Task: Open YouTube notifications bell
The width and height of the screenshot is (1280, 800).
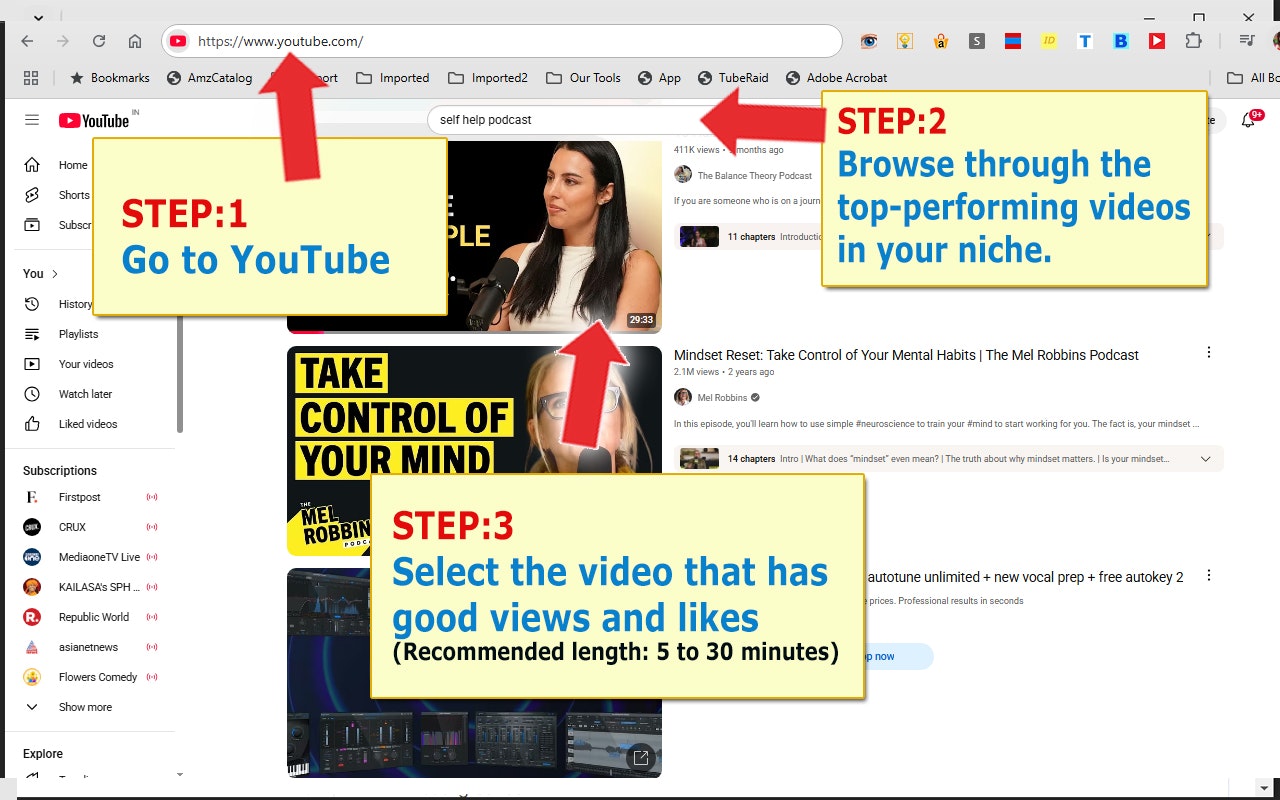Action: click(1248, 120)
